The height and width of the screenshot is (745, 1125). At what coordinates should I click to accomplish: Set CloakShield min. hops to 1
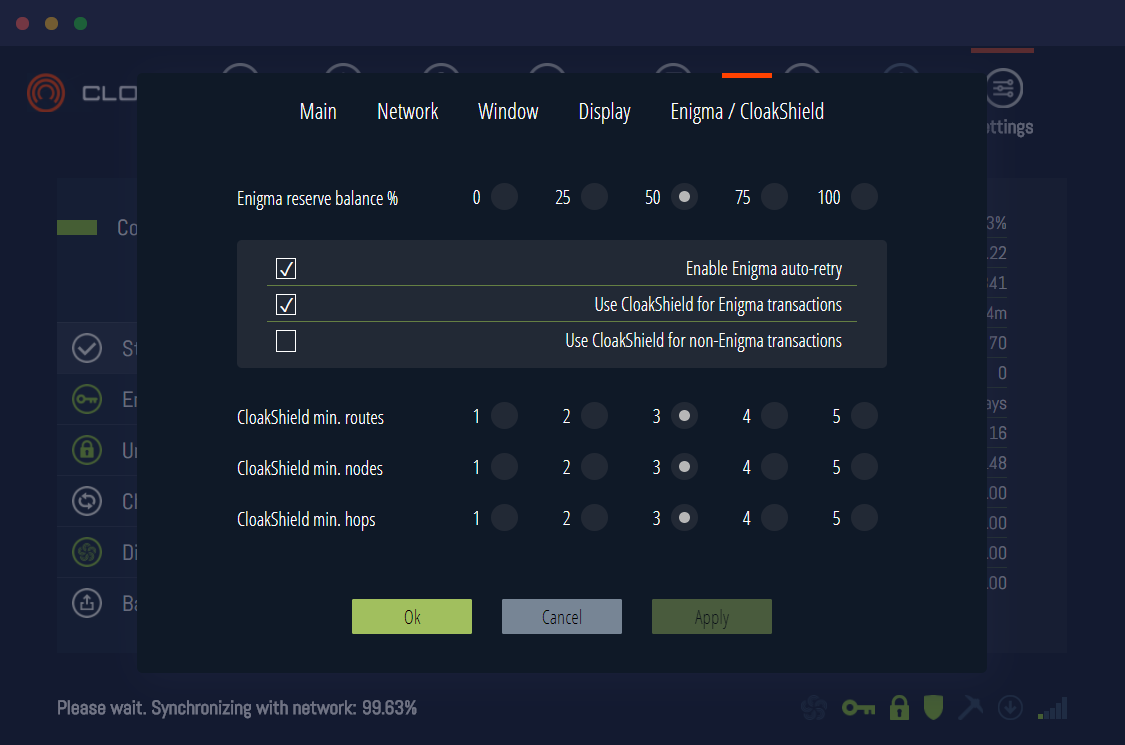(504, 517)
